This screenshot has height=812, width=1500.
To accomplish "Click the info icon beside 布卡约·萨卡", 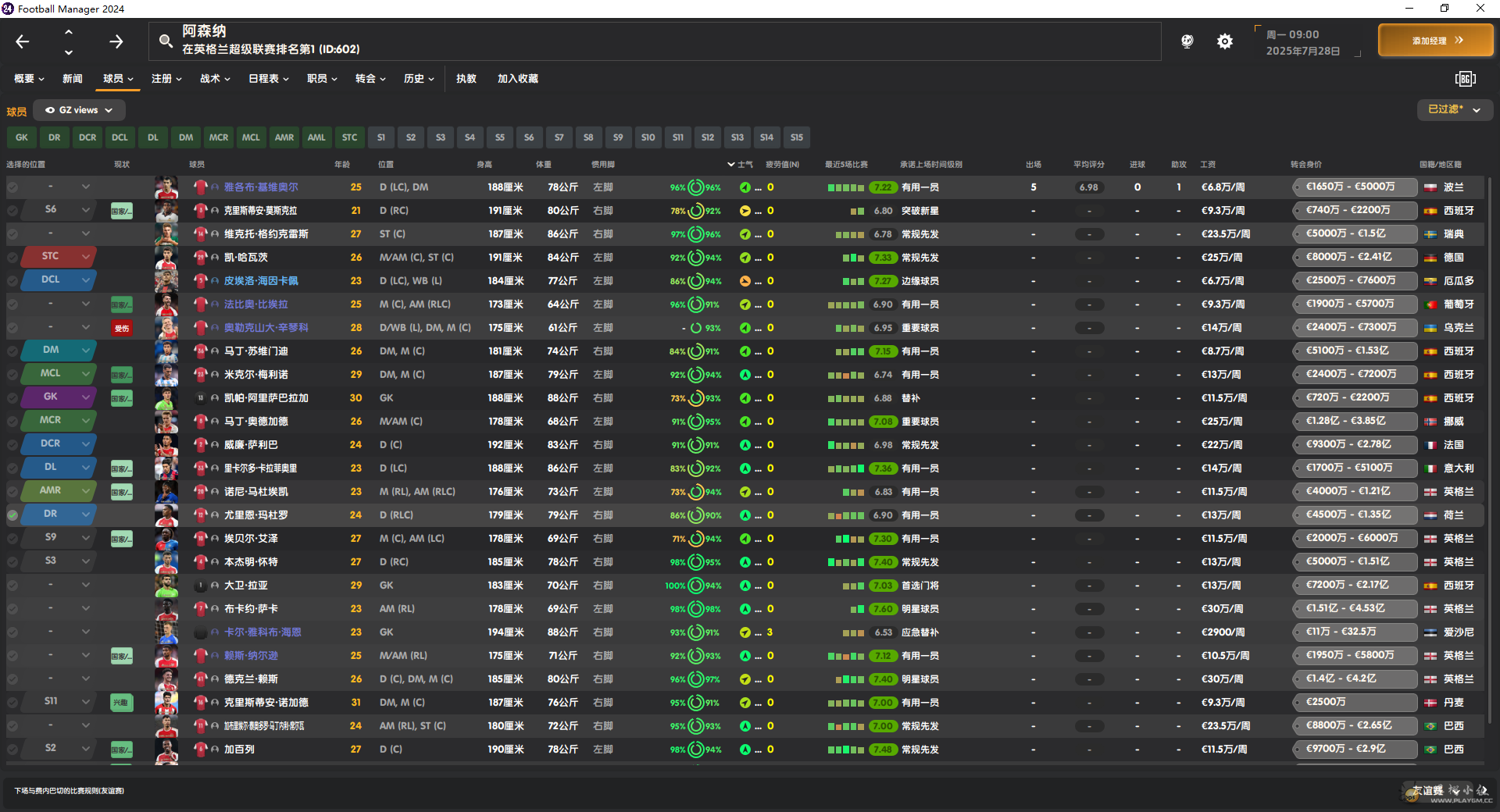I will [214, 609].
